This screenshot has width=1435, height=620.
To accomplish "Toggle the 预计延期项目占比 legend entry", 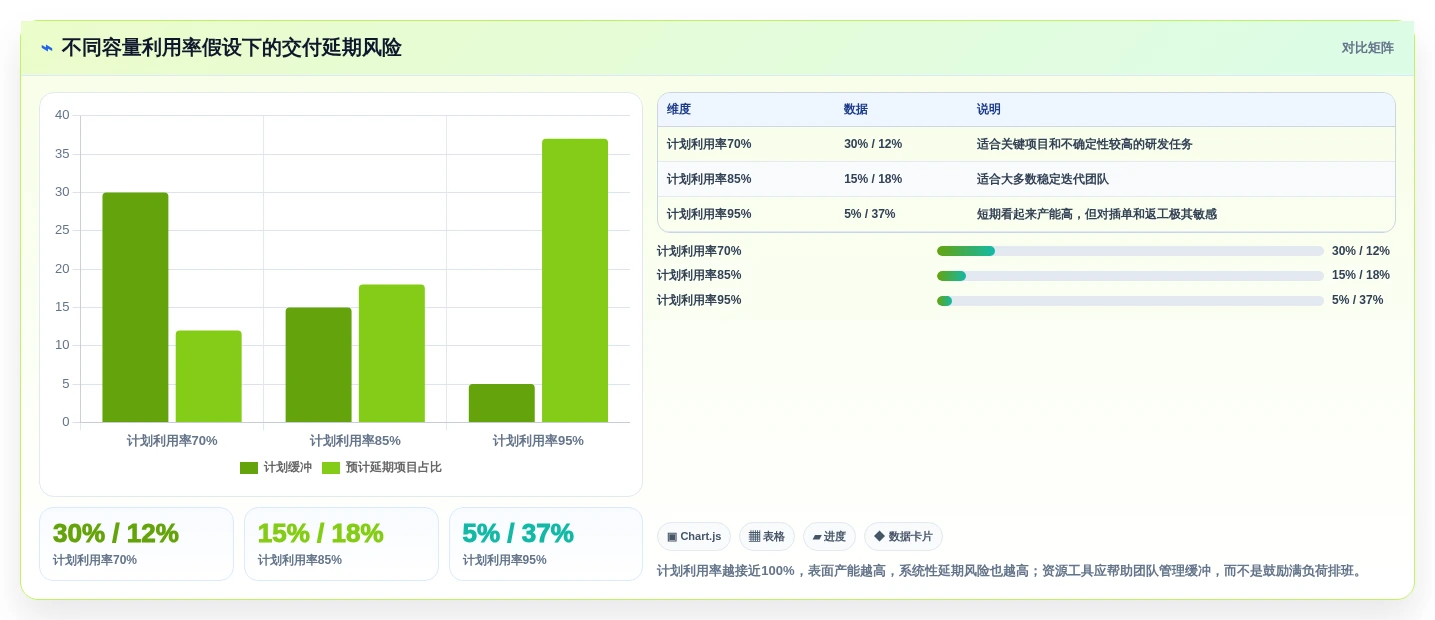I will tap(382, 467).
